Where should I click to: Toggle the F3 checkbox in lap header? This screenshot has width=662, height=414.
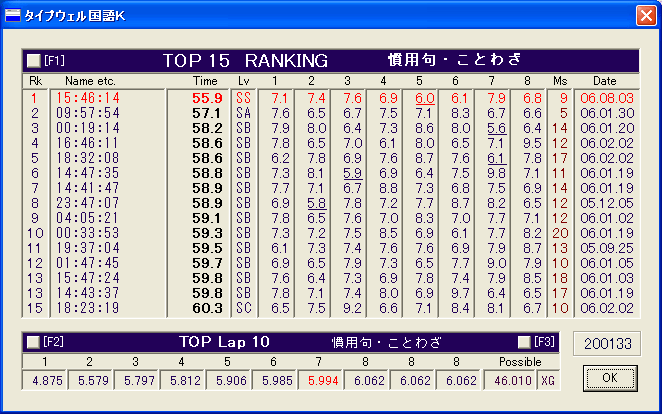tap(524, 342)
